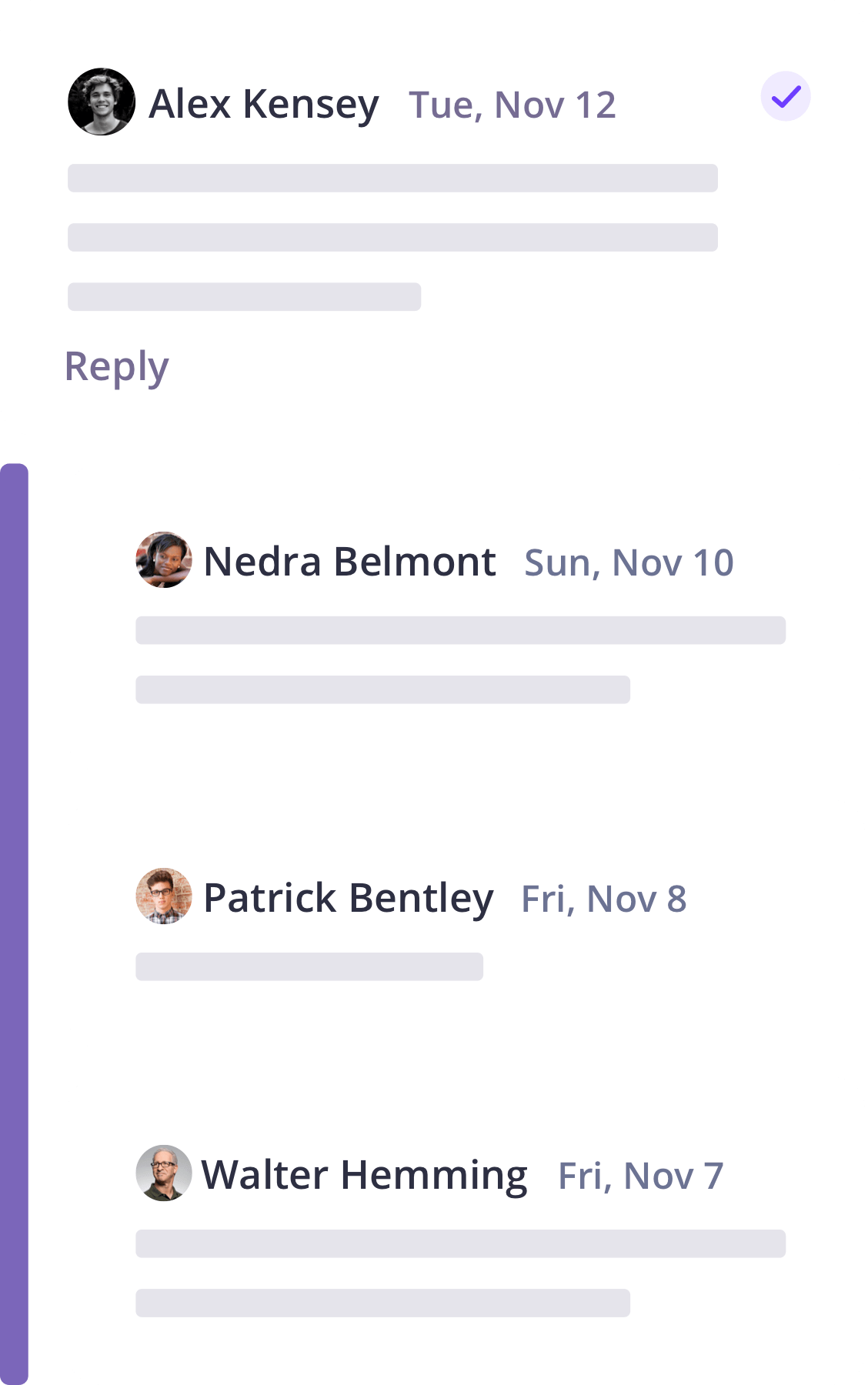
Task: Open the Patrick Bentley author name
Action: pyautogui.click(x=348, y=898)
